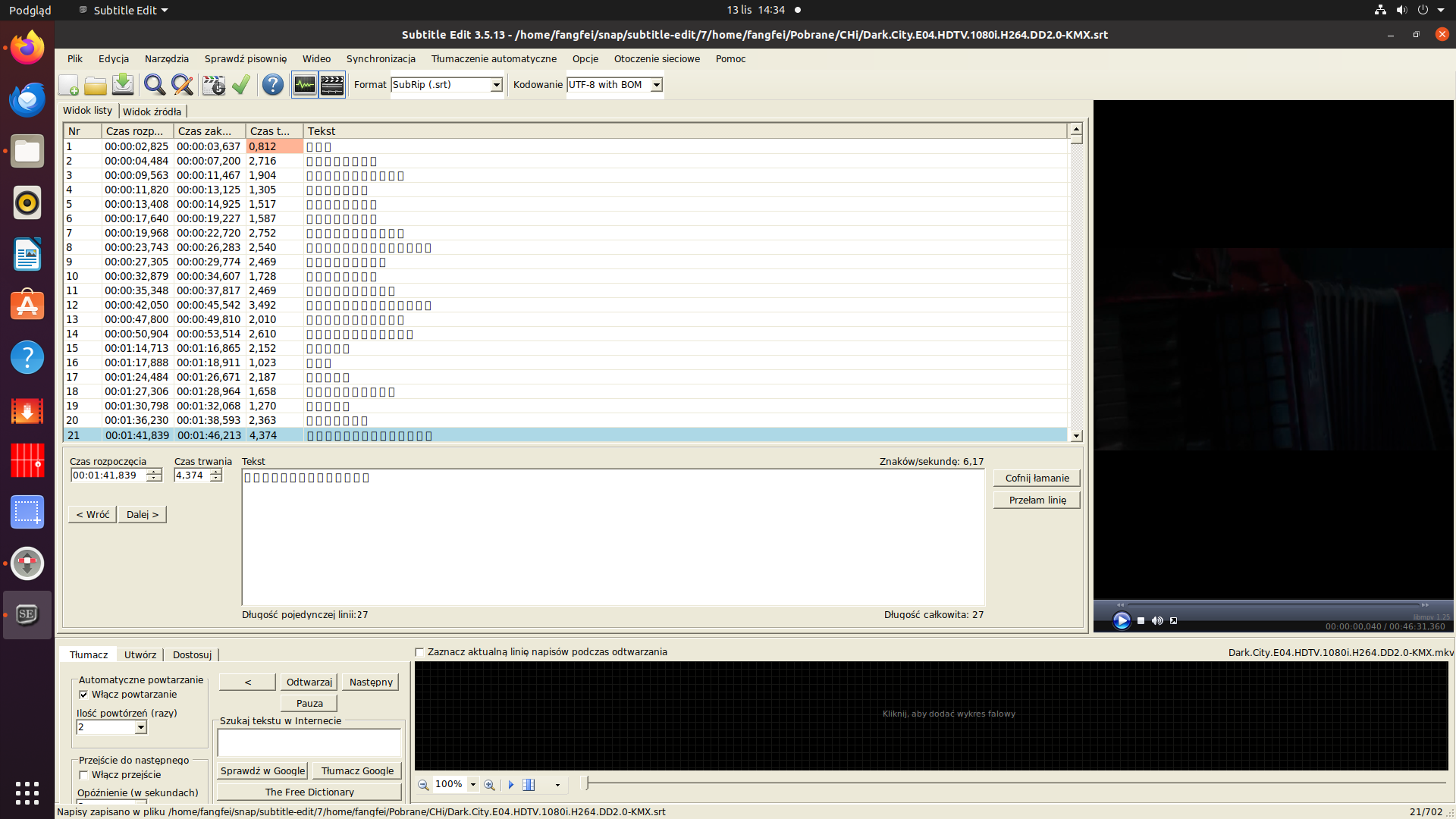
Task: Open the Find magnifier tool
Action: point(155,85)
